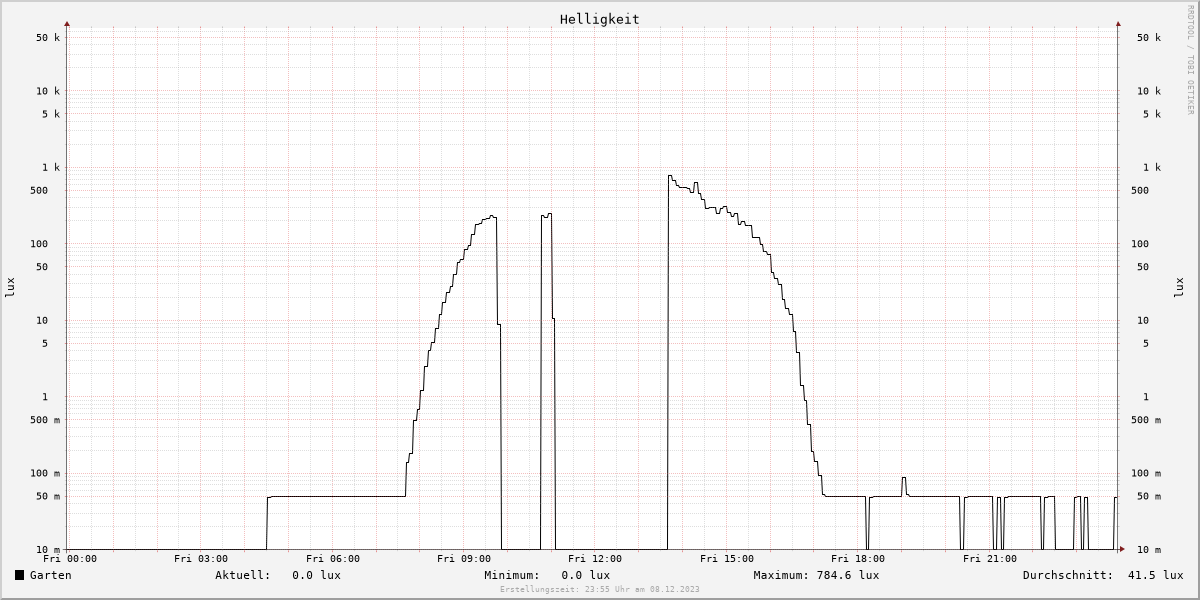Select the "500 m" label on the left axis
1200x600 pixels.
tap(46, 420)
